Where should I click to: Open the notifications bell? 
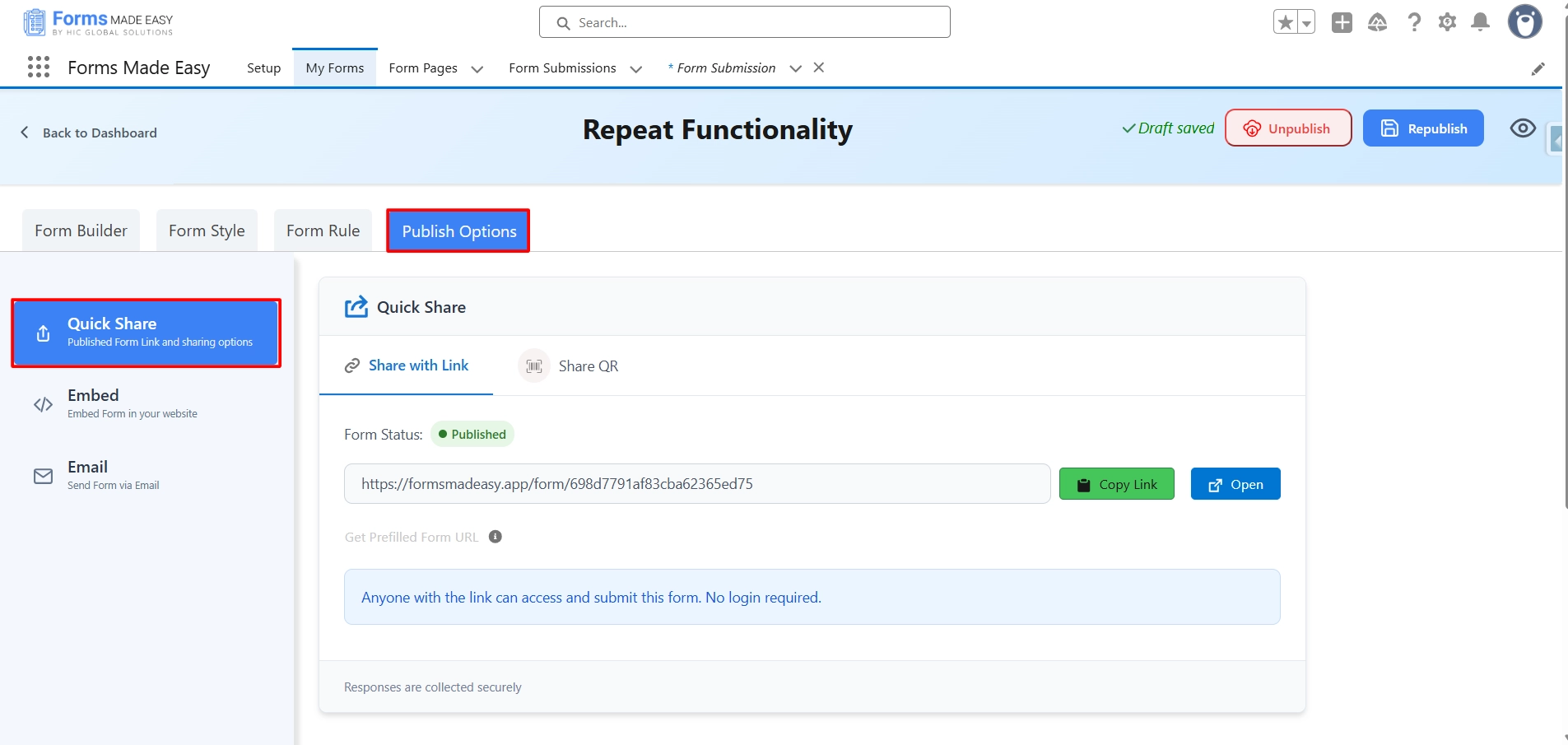1480,22
